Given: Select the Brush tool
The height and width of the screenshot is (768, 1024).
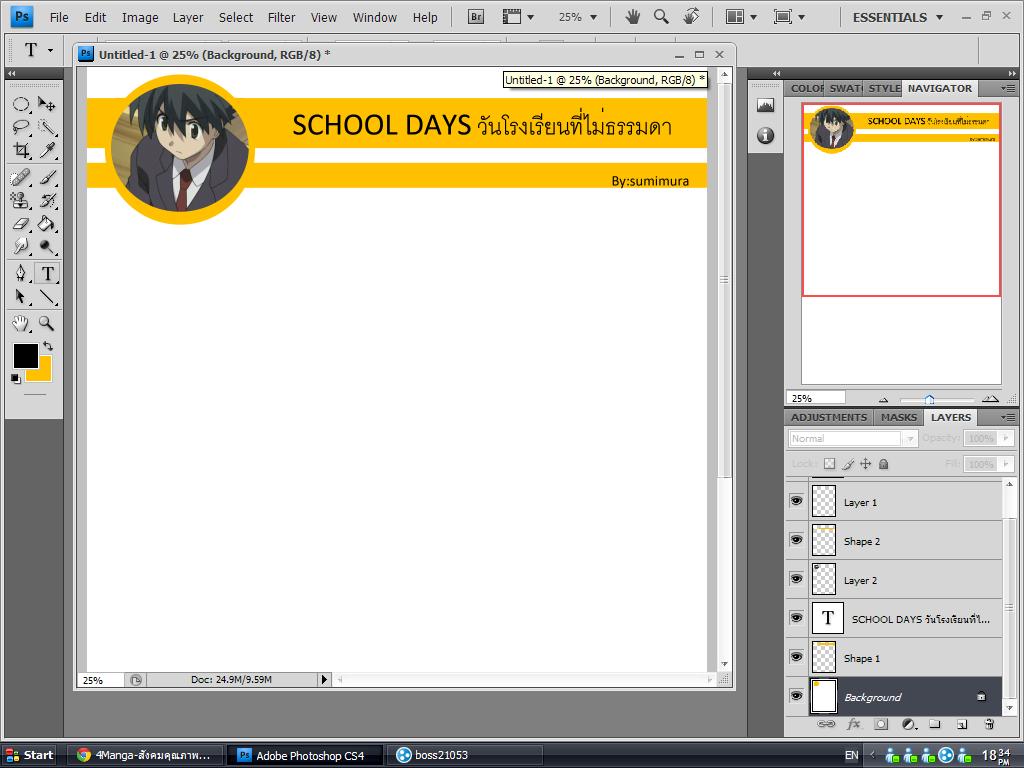Looking at the screenshot, I should (46, 177).
